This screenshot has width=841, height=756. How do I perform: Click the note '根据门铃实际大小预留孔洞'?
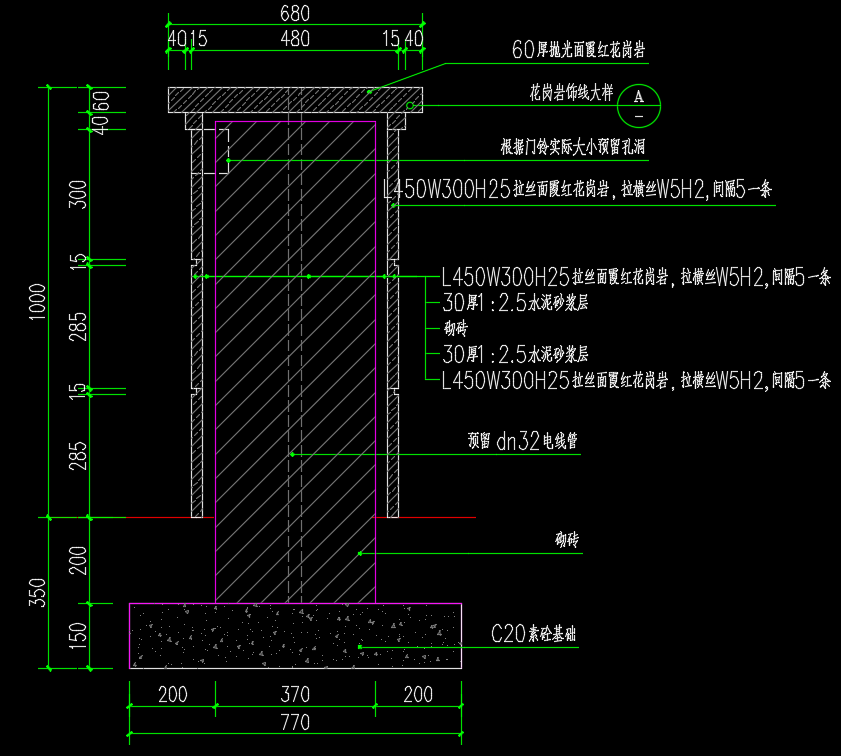pos(573,147)
